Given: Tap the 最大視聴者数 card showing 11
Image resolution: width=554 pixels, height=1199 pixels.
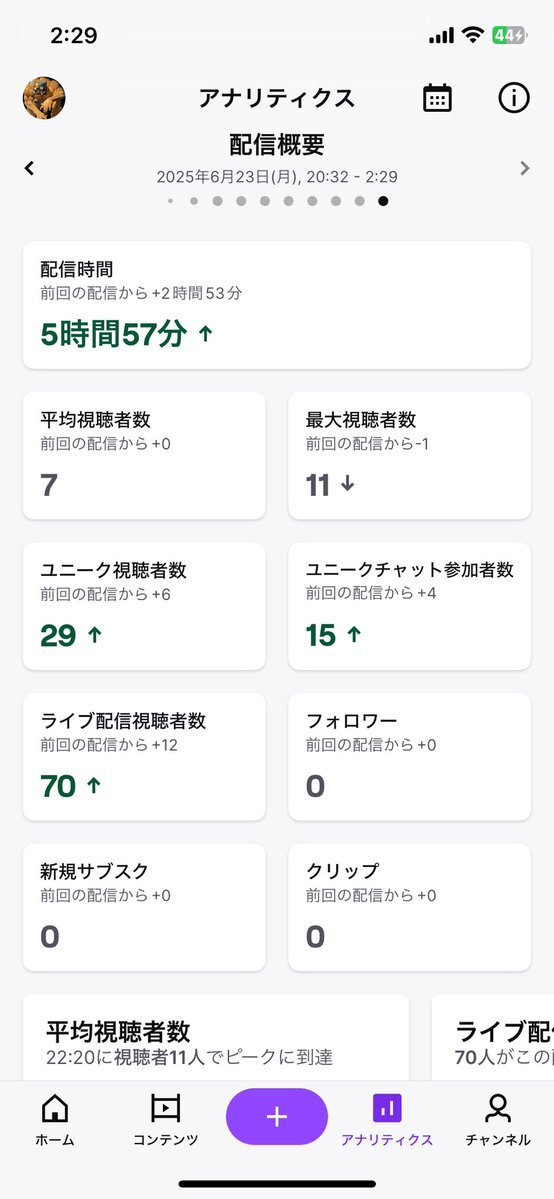Looking at the screenshot, I should (409, 456).
